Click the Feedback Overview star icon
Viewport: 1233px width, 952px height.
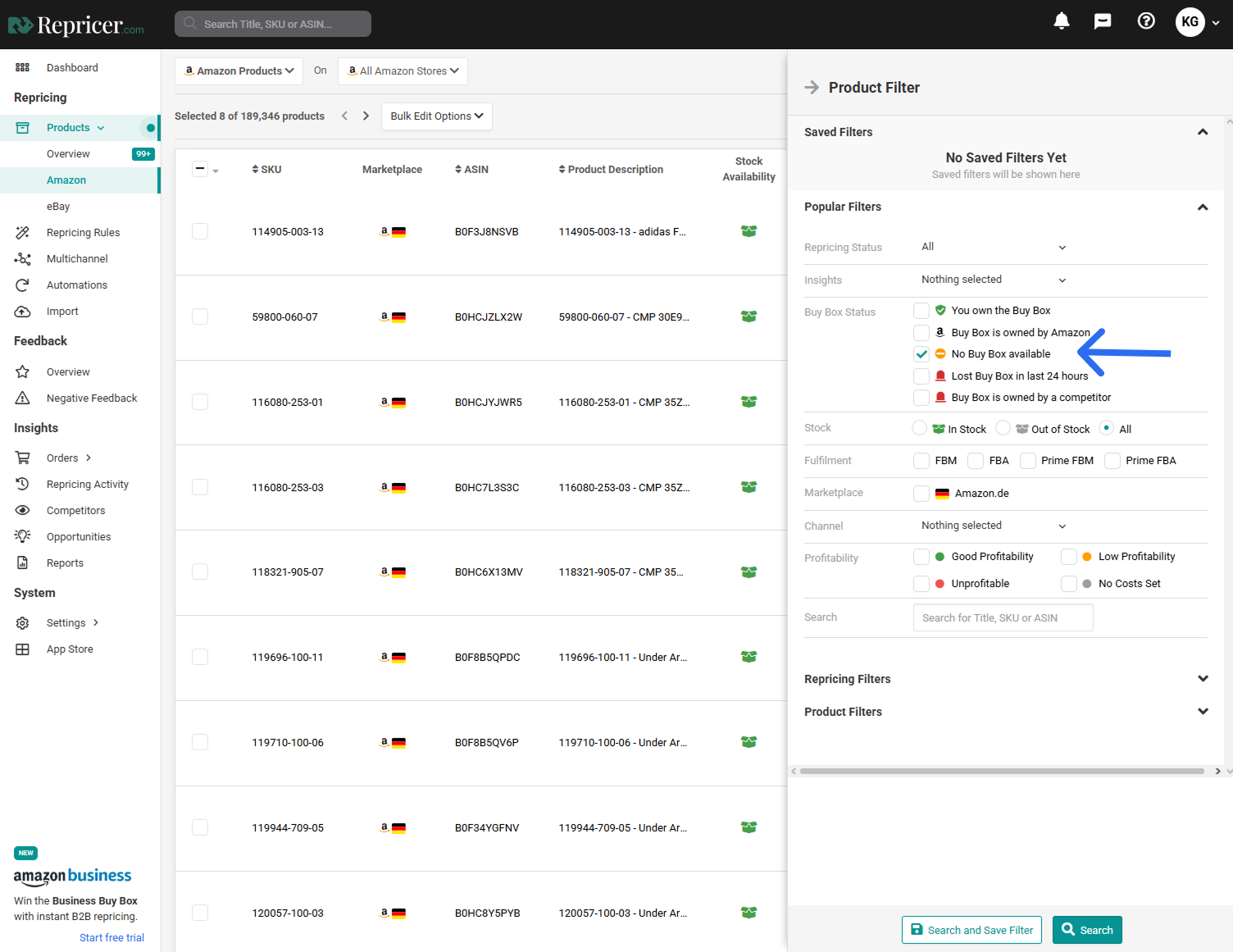(x=22, y=372)
